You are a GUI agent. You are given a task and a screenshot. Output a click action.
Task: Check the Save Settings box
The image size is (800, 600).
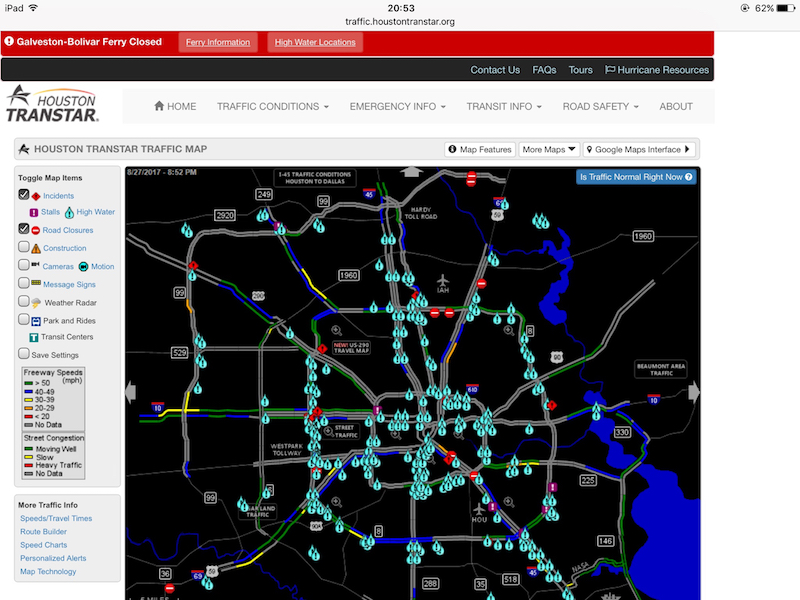click(23, 354)
